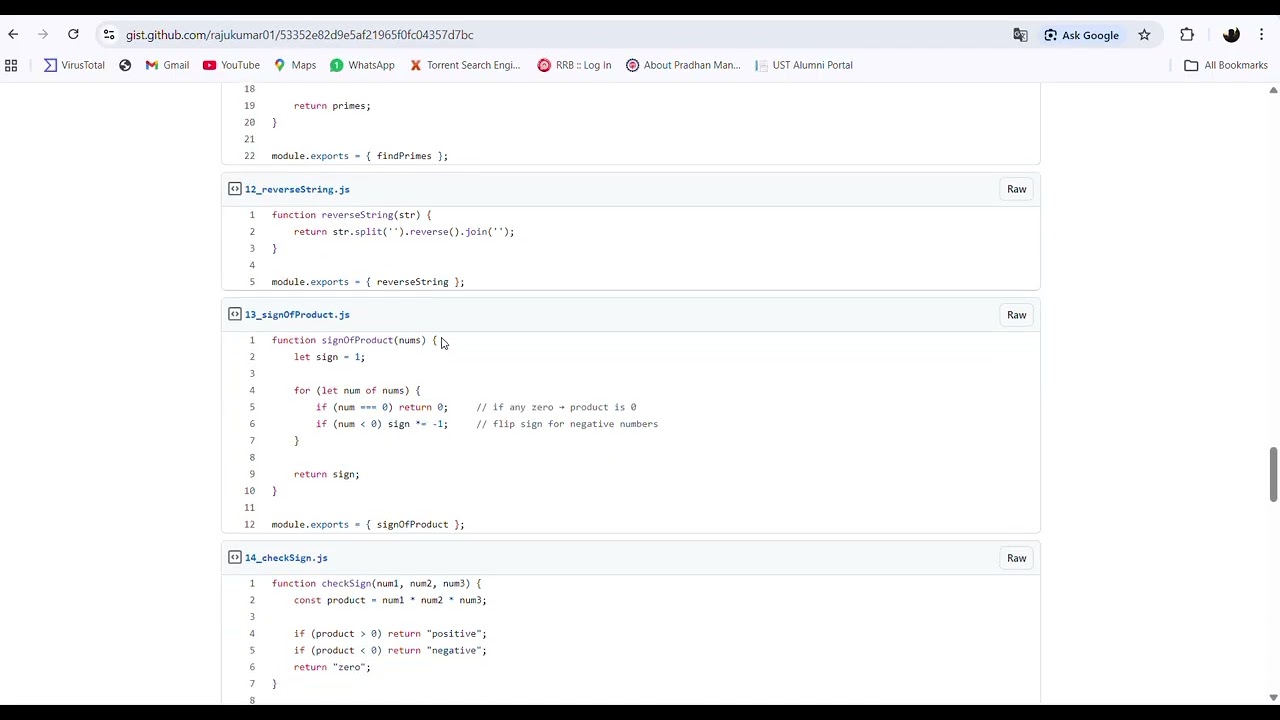Open the Chrome profile avatar
The width and height of the screenshot is (1280, 720).
[1231, 35]
